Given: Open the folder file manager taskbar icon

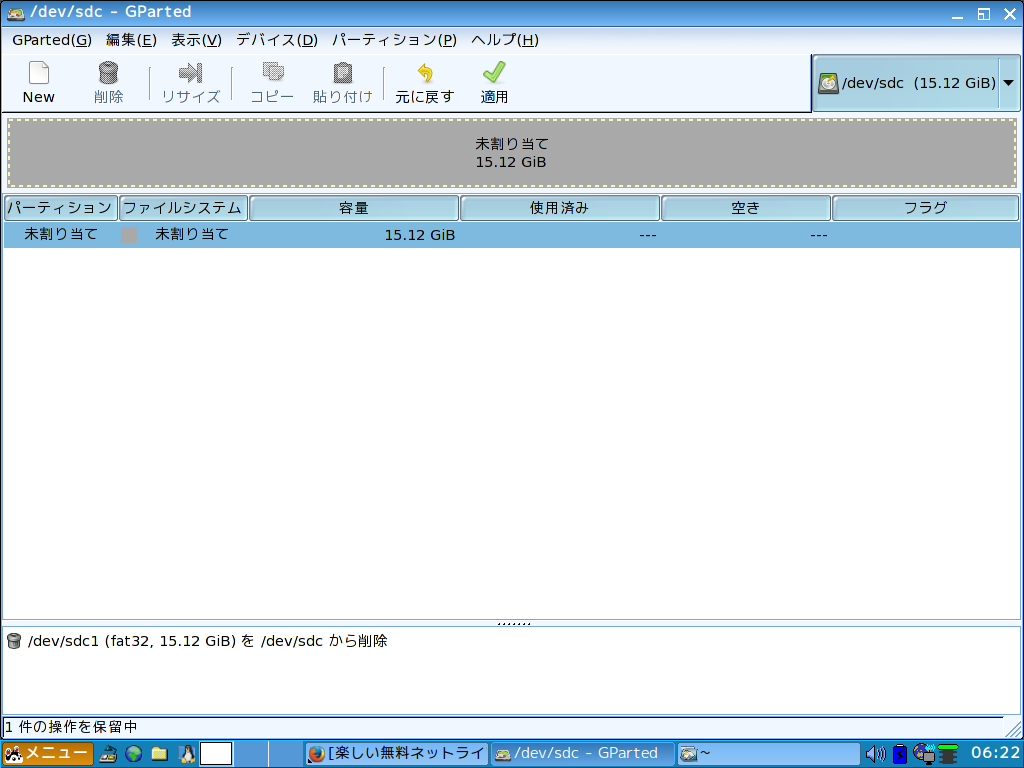Looking at the screenshot, I should click(x=159, y=754).
